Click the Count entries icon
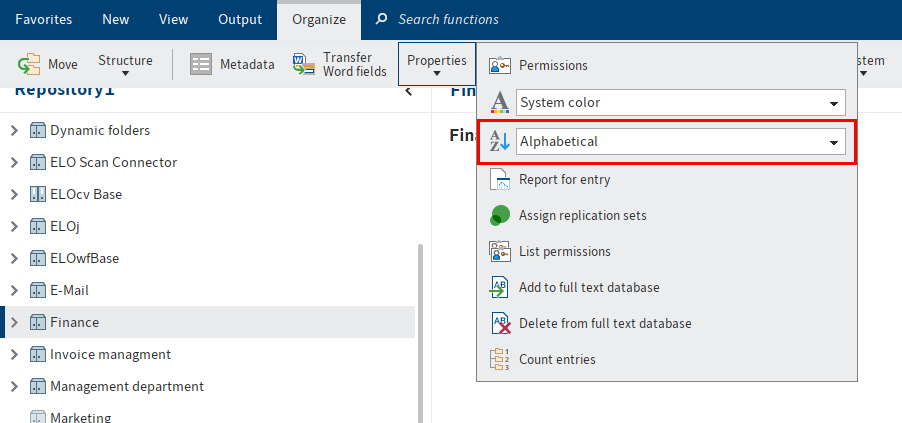 500,360
